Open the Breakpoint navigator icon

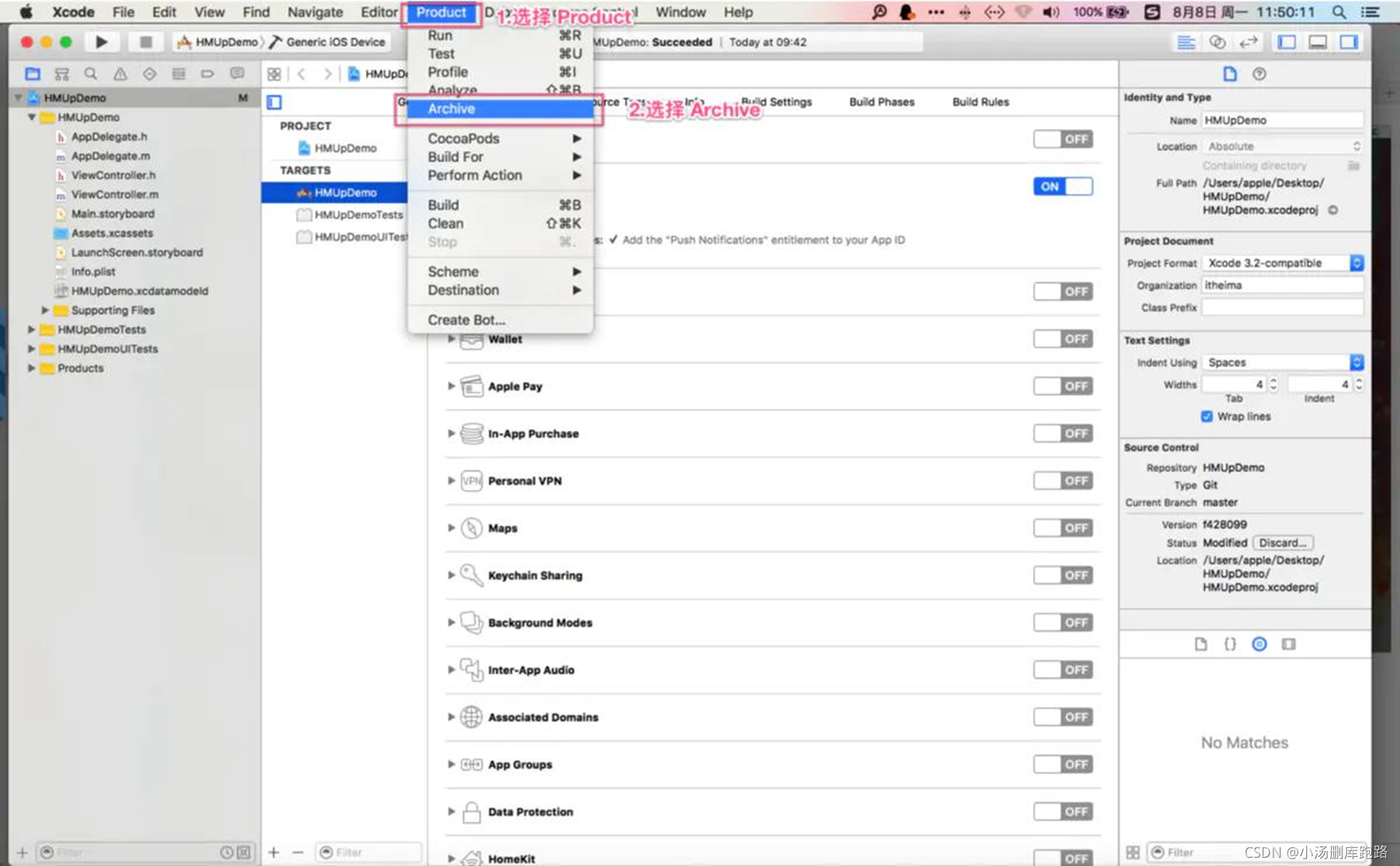pyautogui.click(x=207, y=73)
